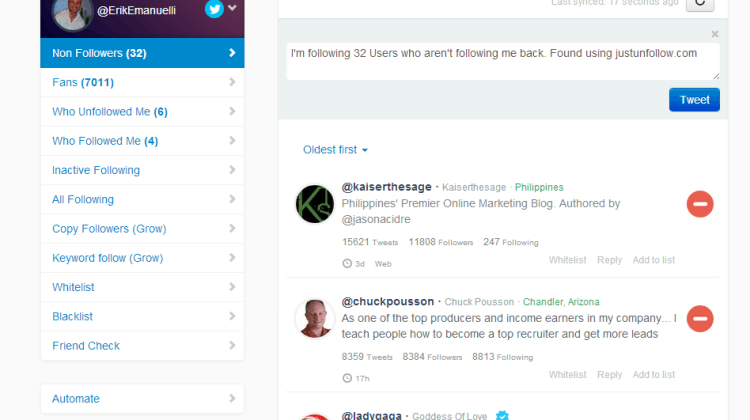Open the @ladygaga username link
750x420 pixels.
pyautogui.click(x=372, y=416)
